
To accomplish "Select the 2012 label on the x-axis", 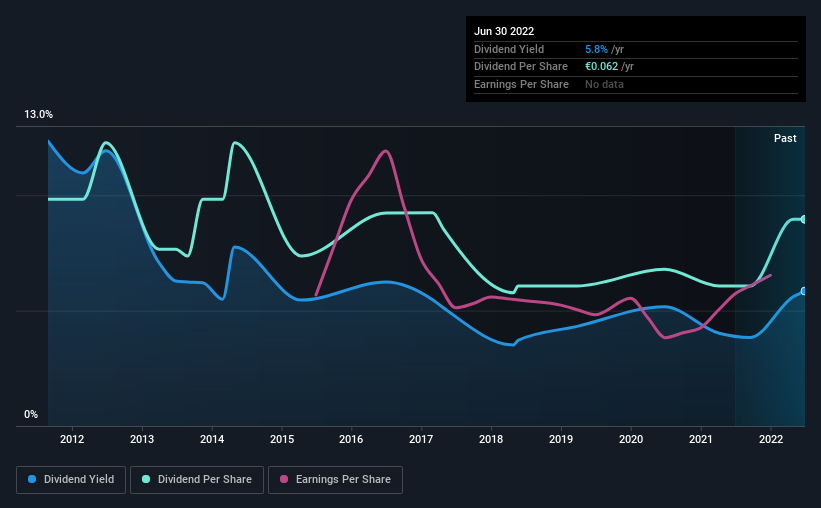I will 72,439.
